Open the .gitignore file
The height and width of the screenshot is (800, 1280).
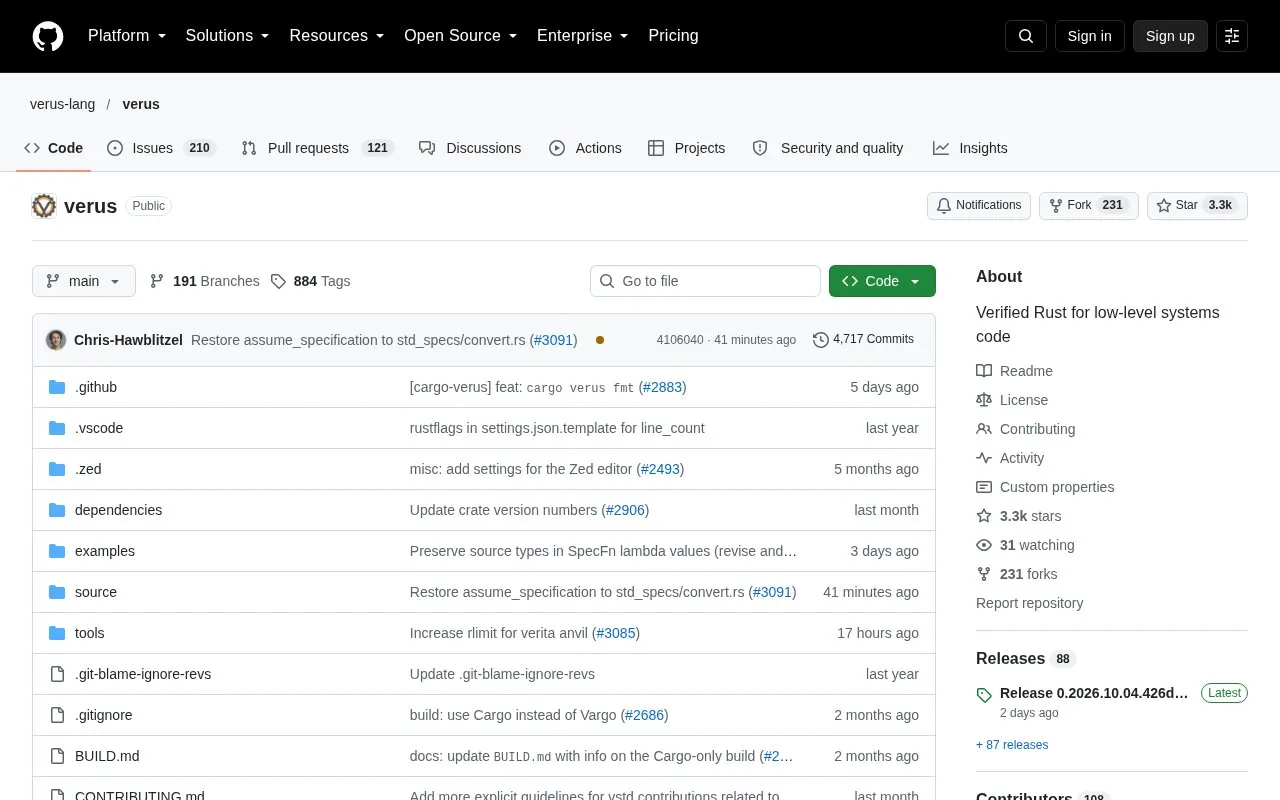pos(104,715)
